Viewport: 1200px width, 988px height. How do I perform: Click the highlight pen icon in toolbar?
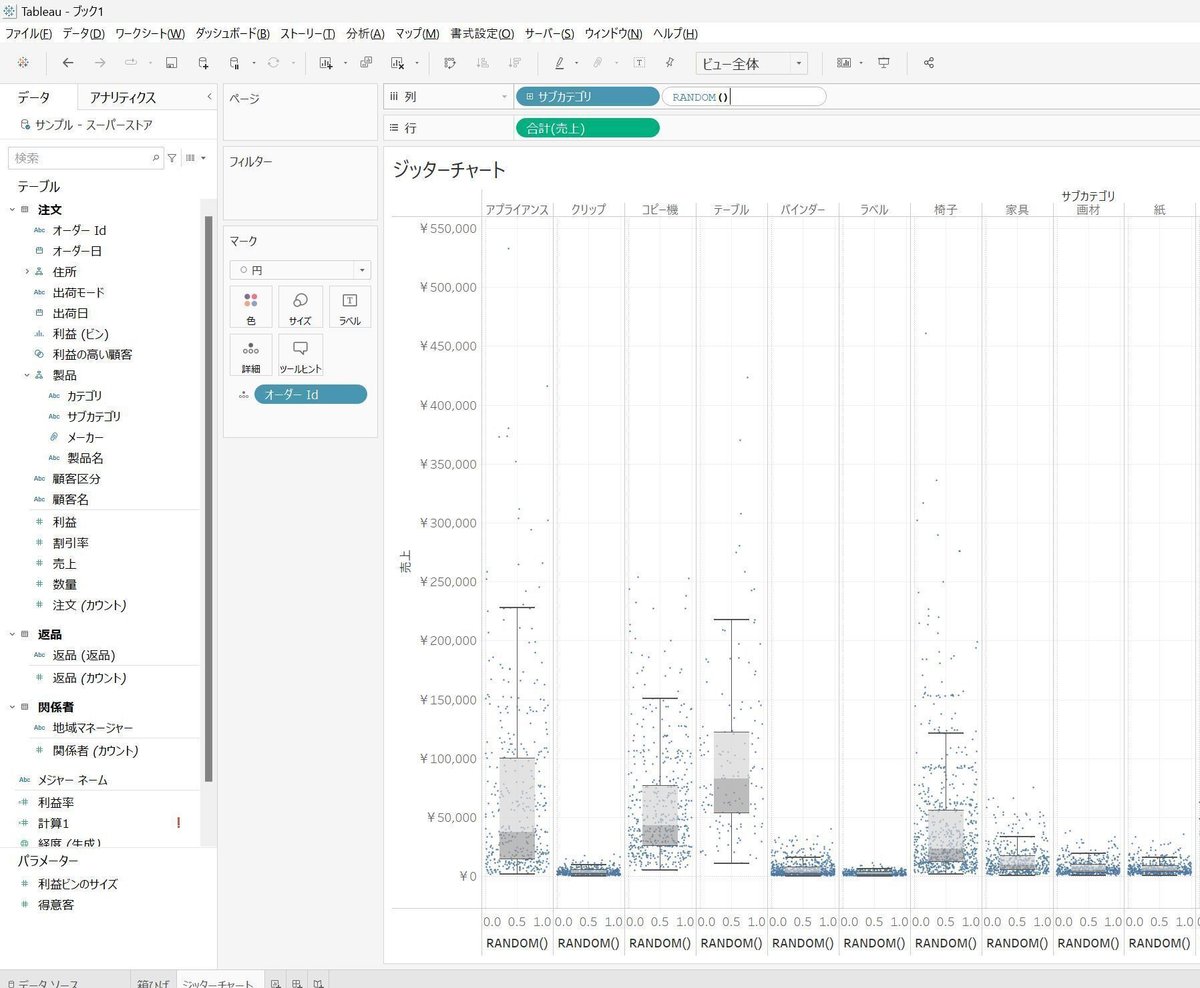point(559,63)
